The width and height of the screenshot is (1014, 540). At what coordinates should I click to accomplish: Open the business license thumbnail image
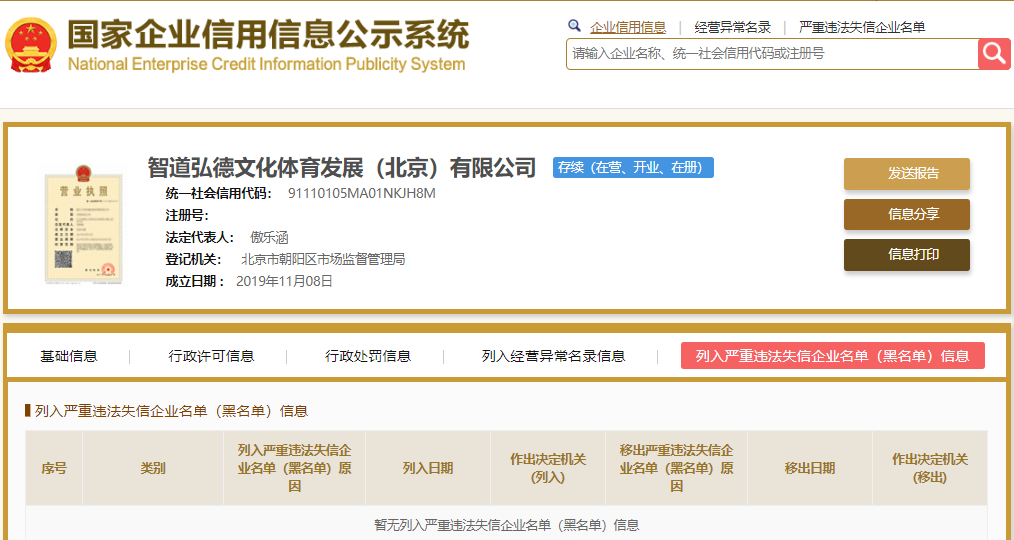[x=83, y=224]
